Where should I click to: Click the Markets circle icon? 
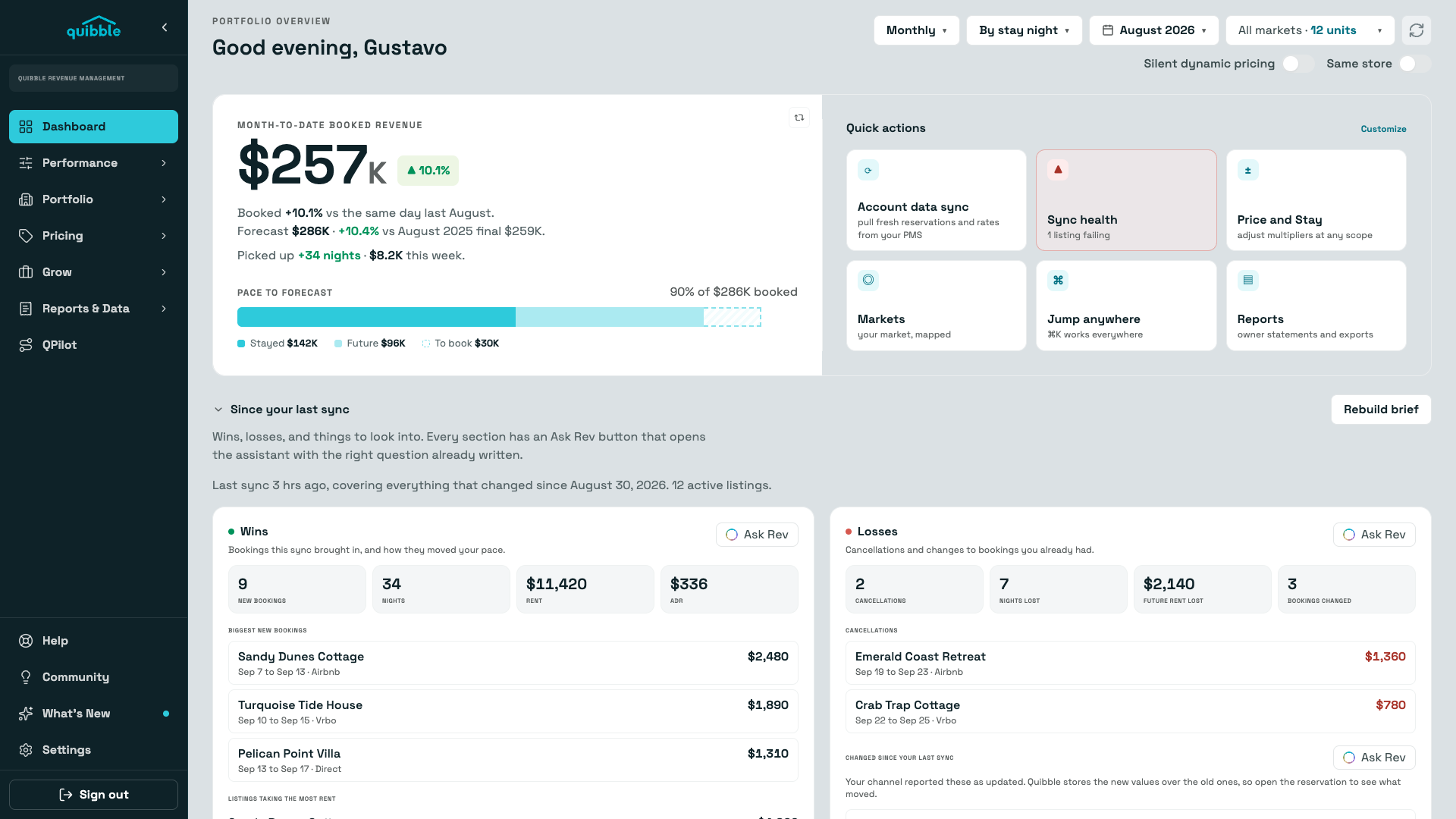point(868,281)
